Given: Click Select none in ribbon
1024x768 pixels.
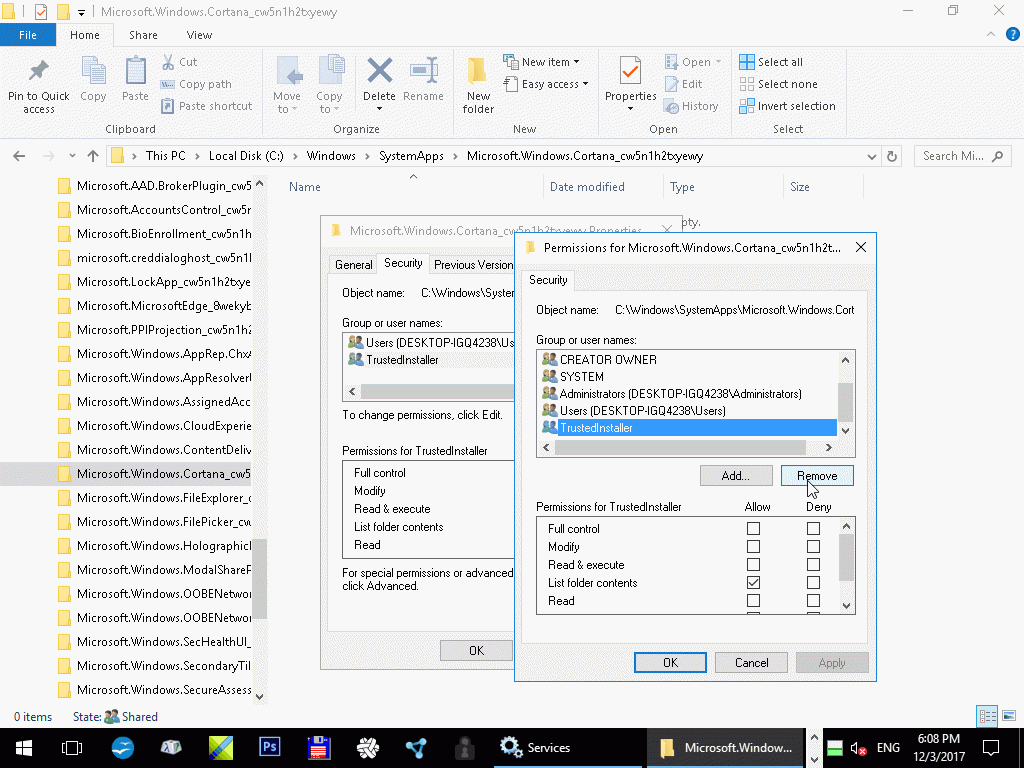Looking at the screenshot, I should tap(778, 84).
